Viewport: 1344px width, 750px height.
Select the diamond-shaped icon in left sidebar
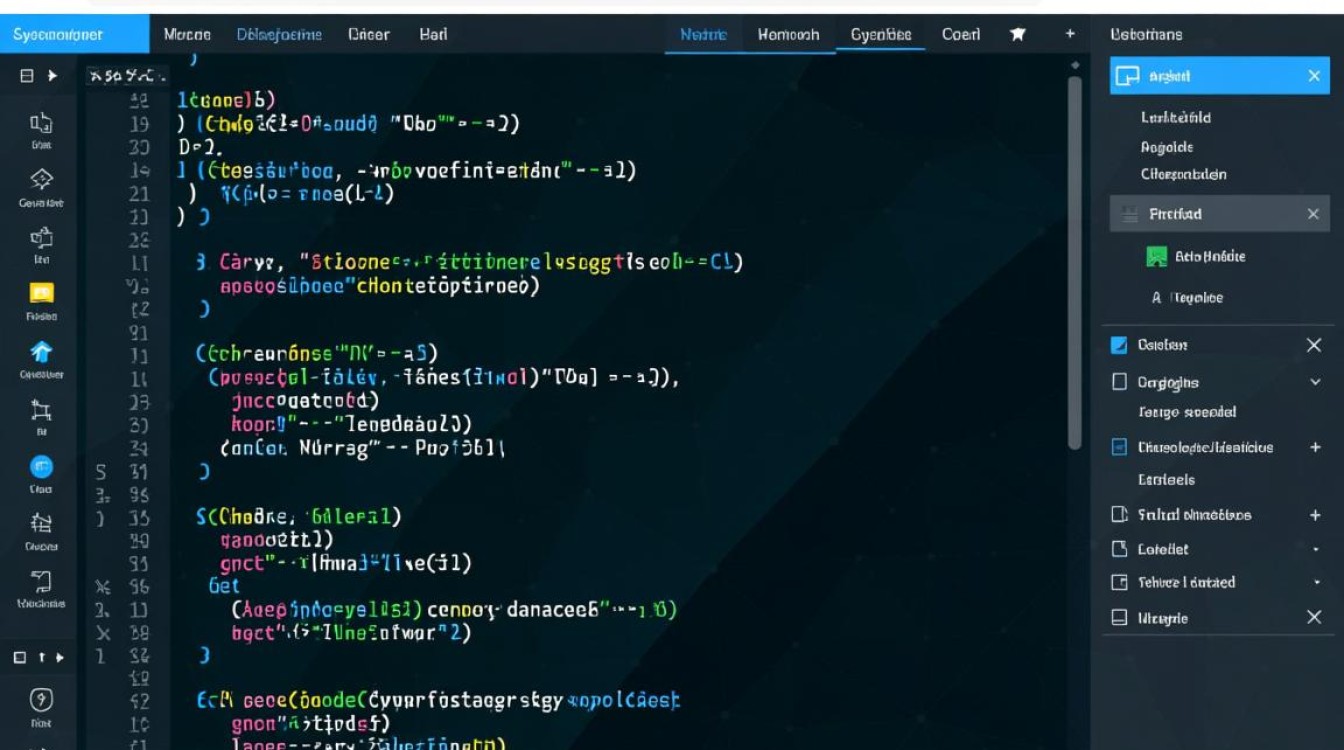click(41, 180)
